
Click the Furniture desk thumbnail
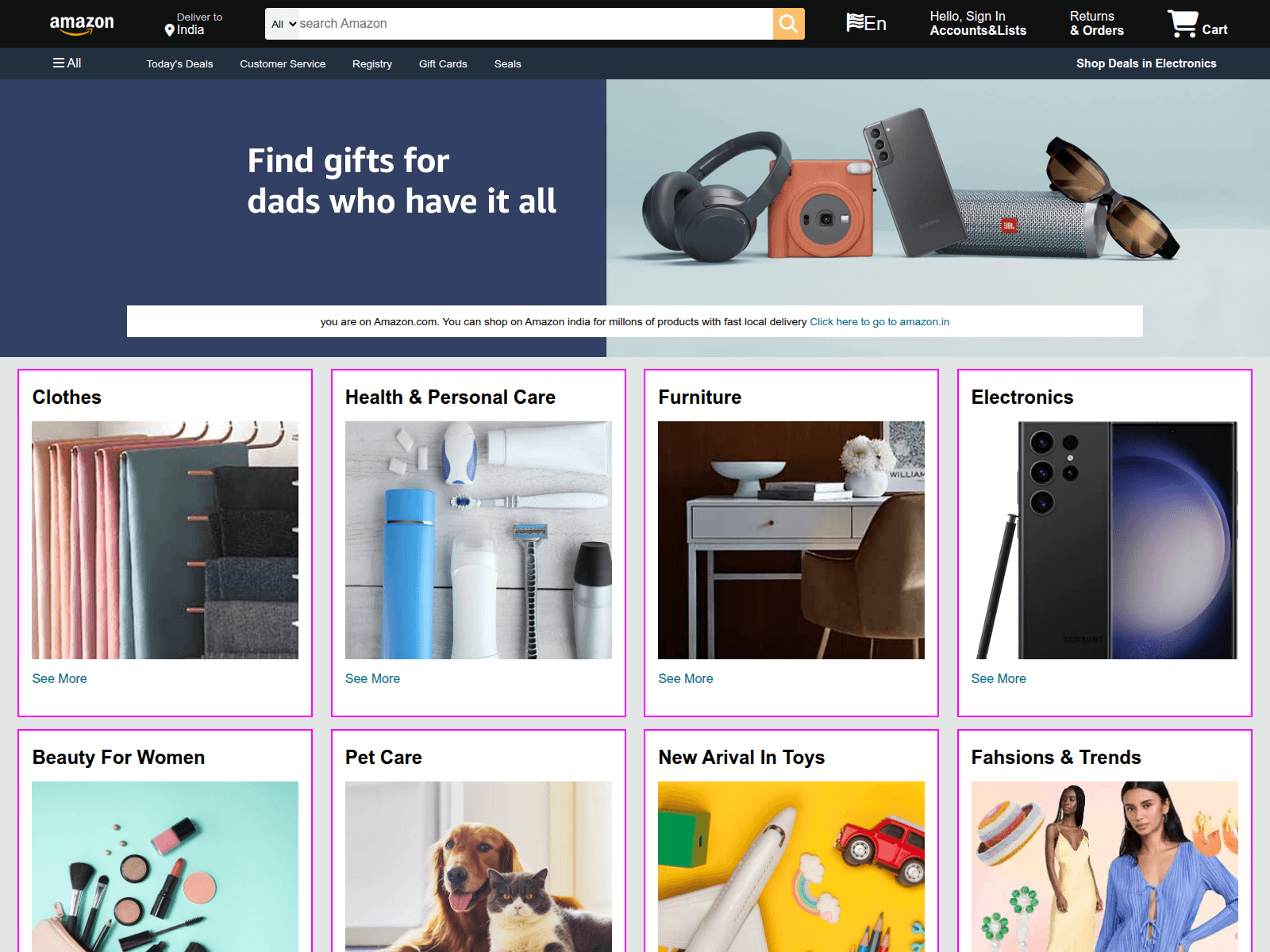pos(791,540)
